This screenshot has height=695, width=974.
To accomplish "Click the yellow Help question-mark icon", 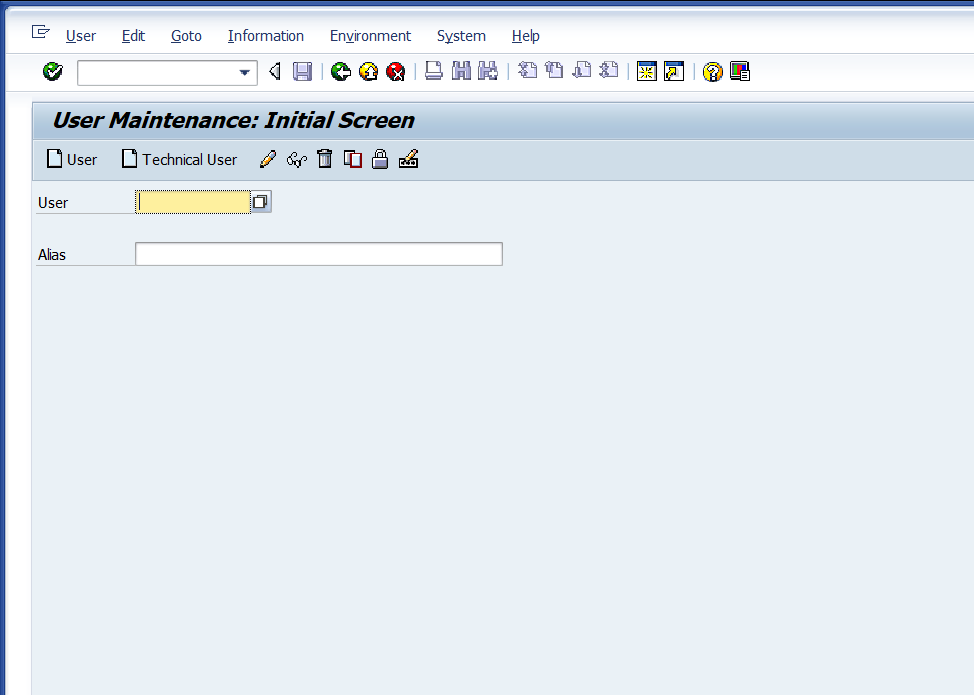I will click(x=712, y=72).
